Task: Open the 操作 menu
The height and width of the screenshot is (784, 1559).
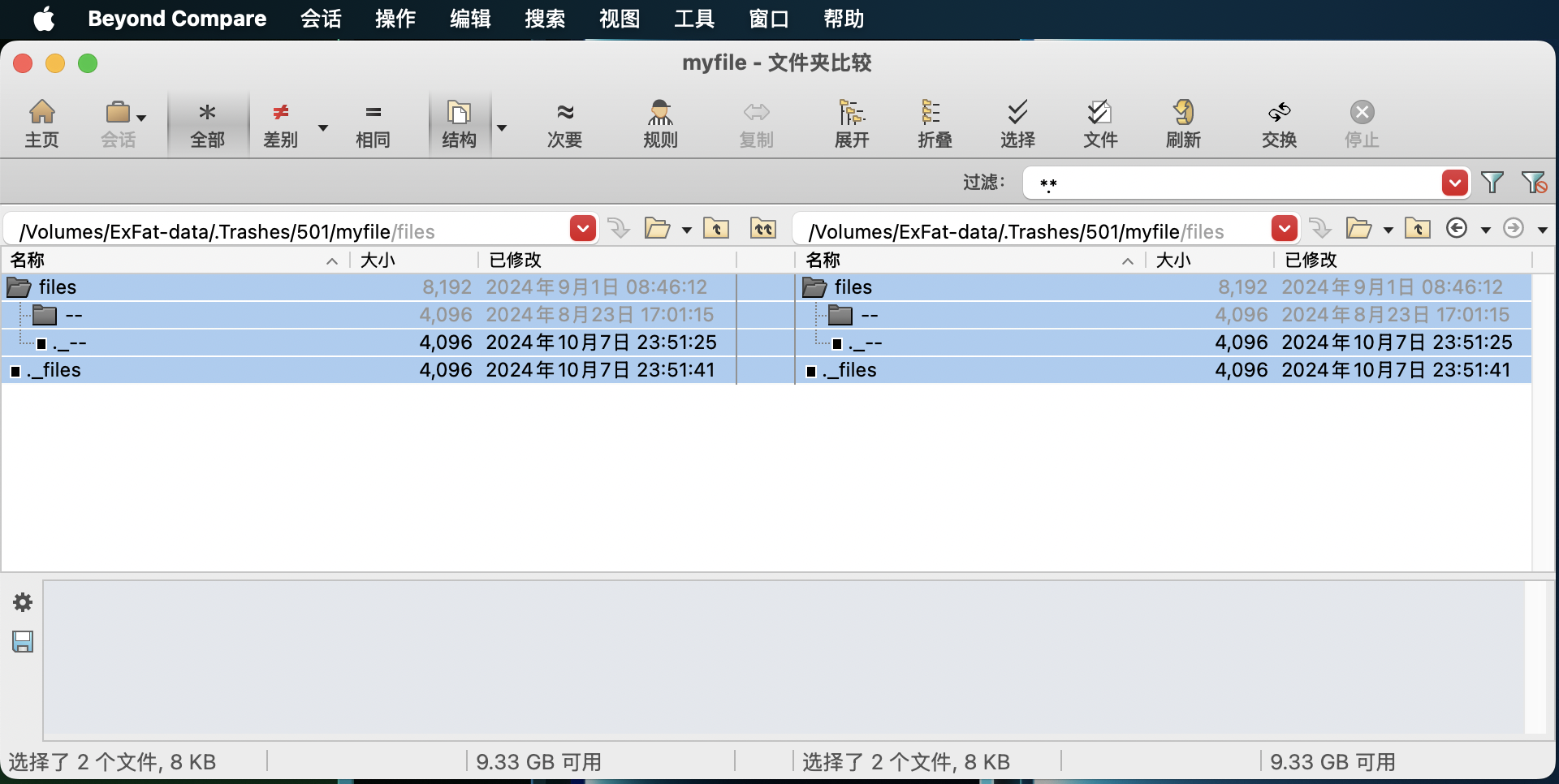Action: (x=395, y=19)
